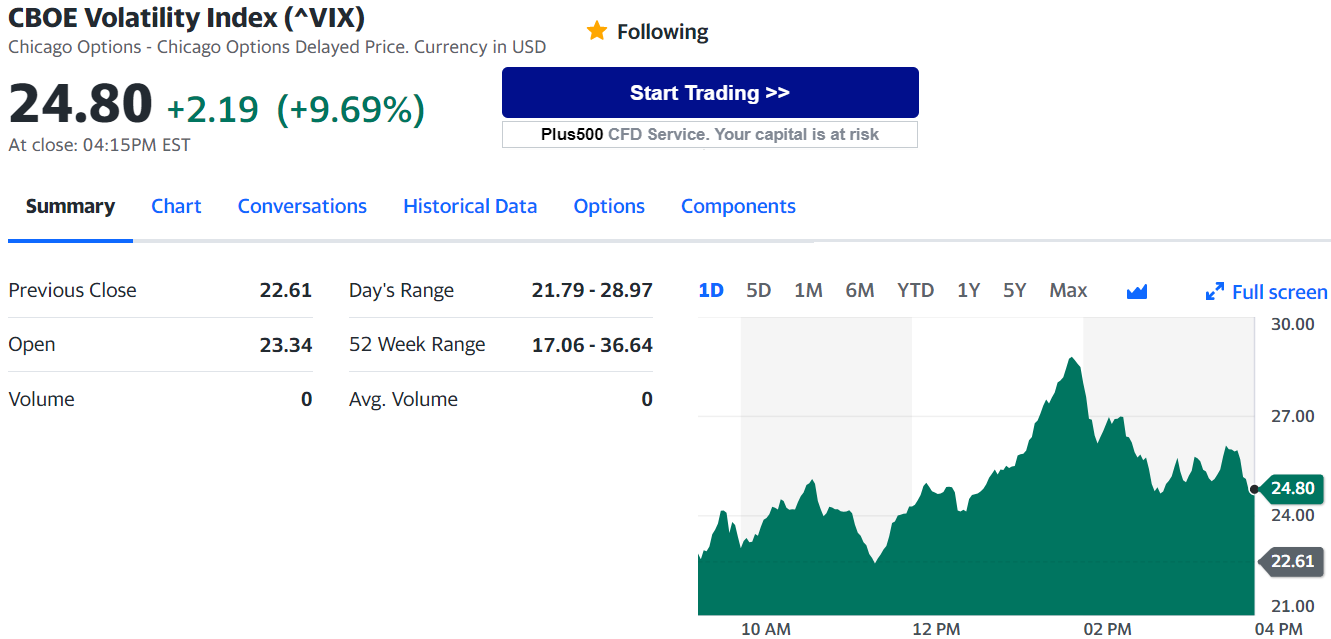Image resolution: width=1331 pixels, height=639 pixels.
Task: Click the gray 22.61 previous close marker
Action: click(1291, 561)
